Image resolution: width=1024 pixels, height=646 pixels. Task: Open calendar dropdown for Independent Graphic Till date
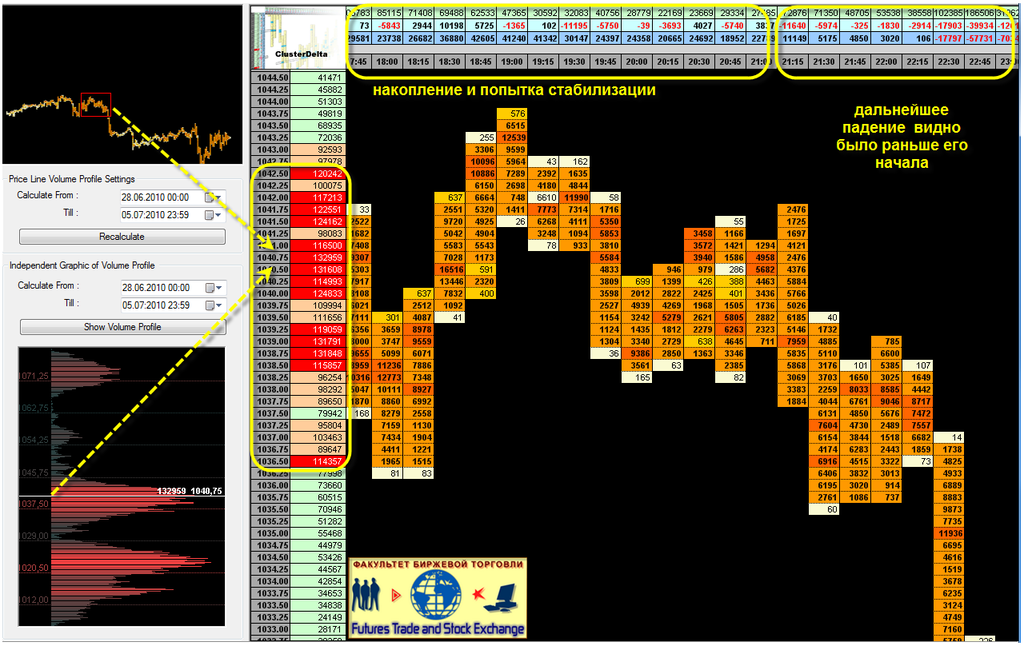pos(214,305)
